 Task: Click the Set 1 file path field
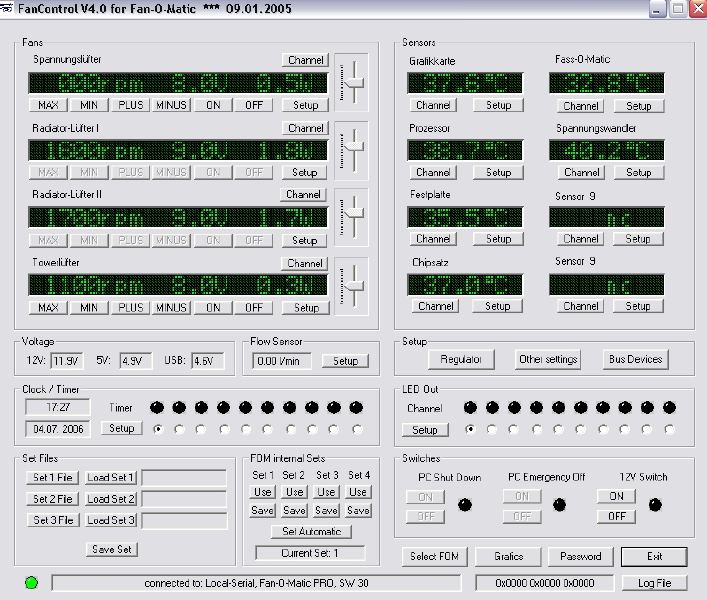(x=184, y=477)
